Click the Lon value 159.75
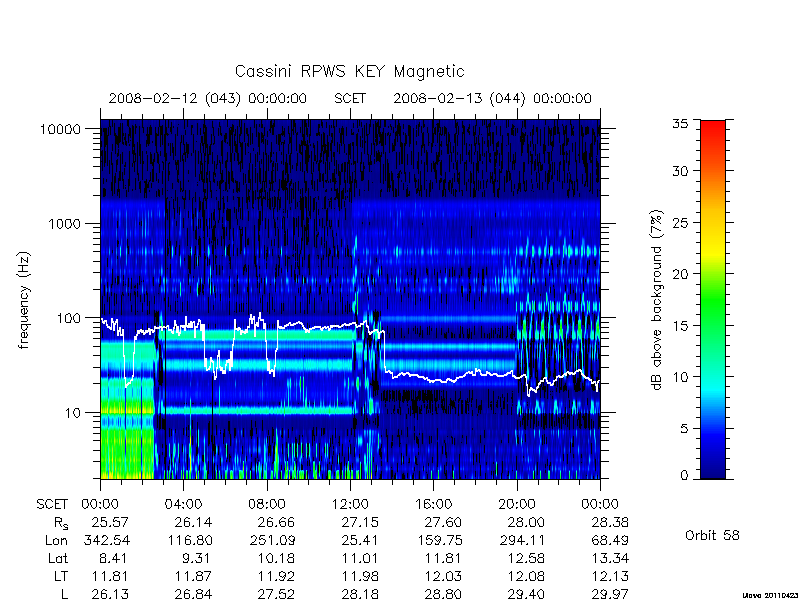 440,540
